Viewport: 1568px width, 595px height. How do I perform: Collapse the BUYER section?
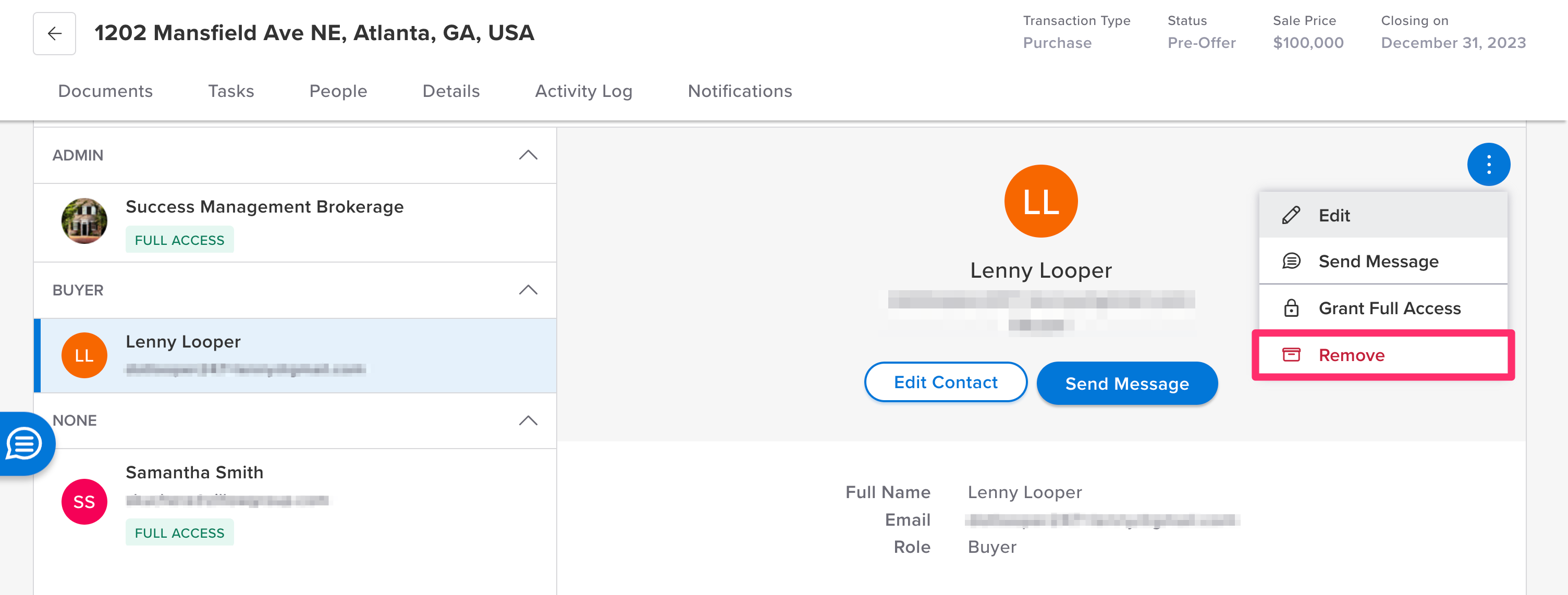pos(528,290)
